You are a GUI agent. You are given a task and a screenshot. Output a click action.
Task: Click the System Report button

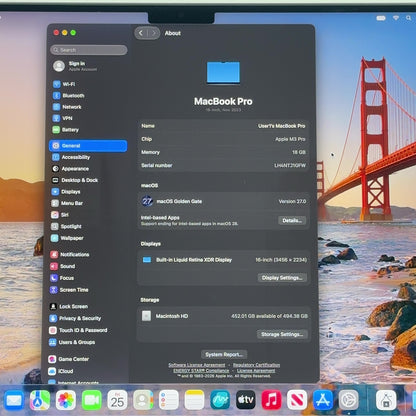pyautogui.click(x=224, y=354)
